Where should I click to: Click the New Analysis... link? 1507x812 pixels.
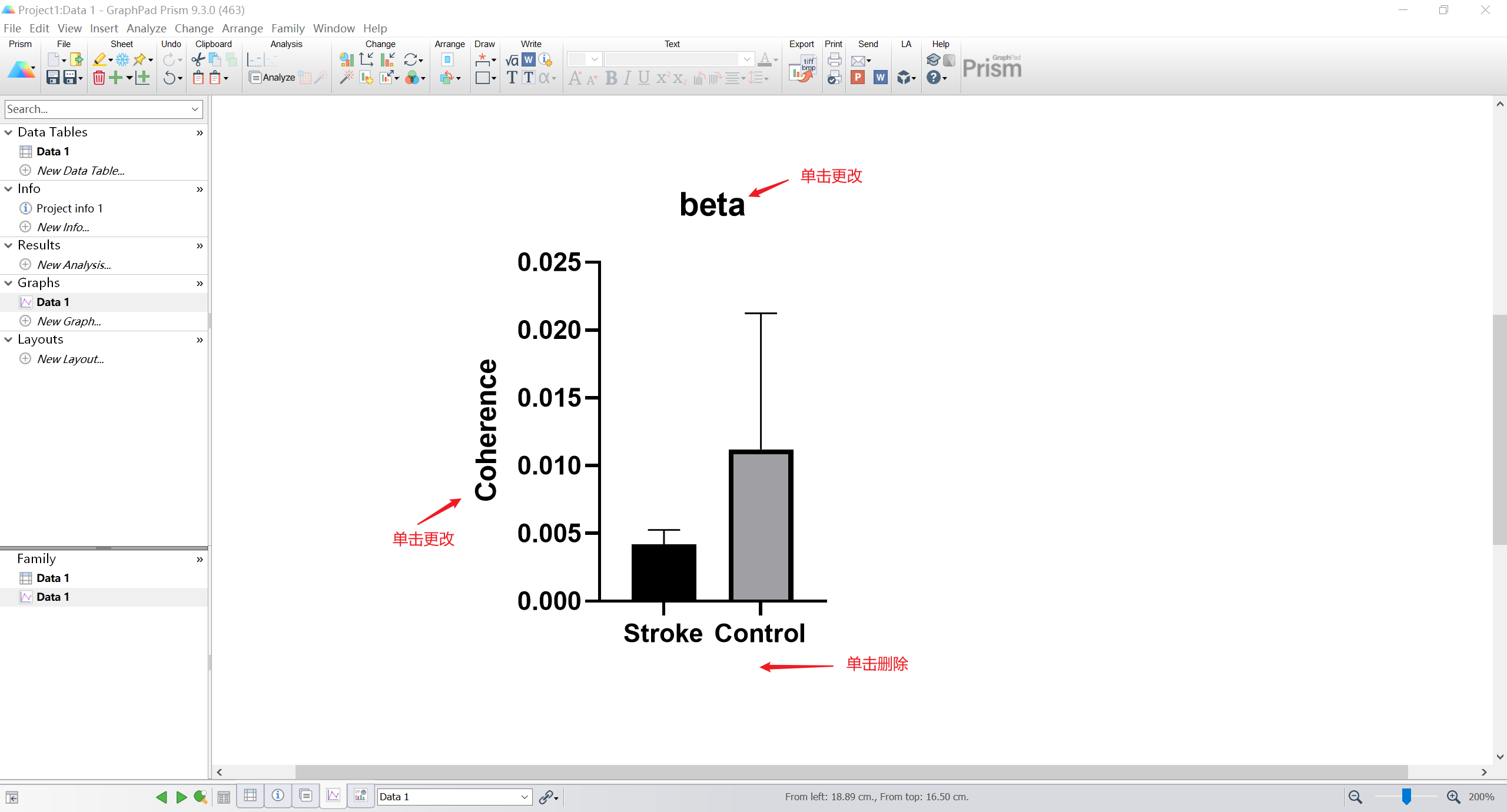pyautogui.click(x=74, y=265)
